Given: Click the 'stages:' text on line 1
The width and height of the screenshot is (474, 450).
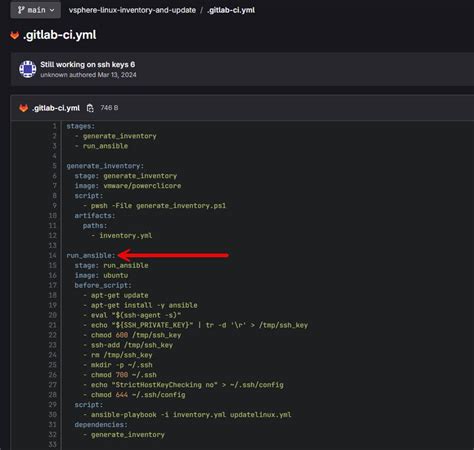Looking at the screenshot, I should coord(81,126).
